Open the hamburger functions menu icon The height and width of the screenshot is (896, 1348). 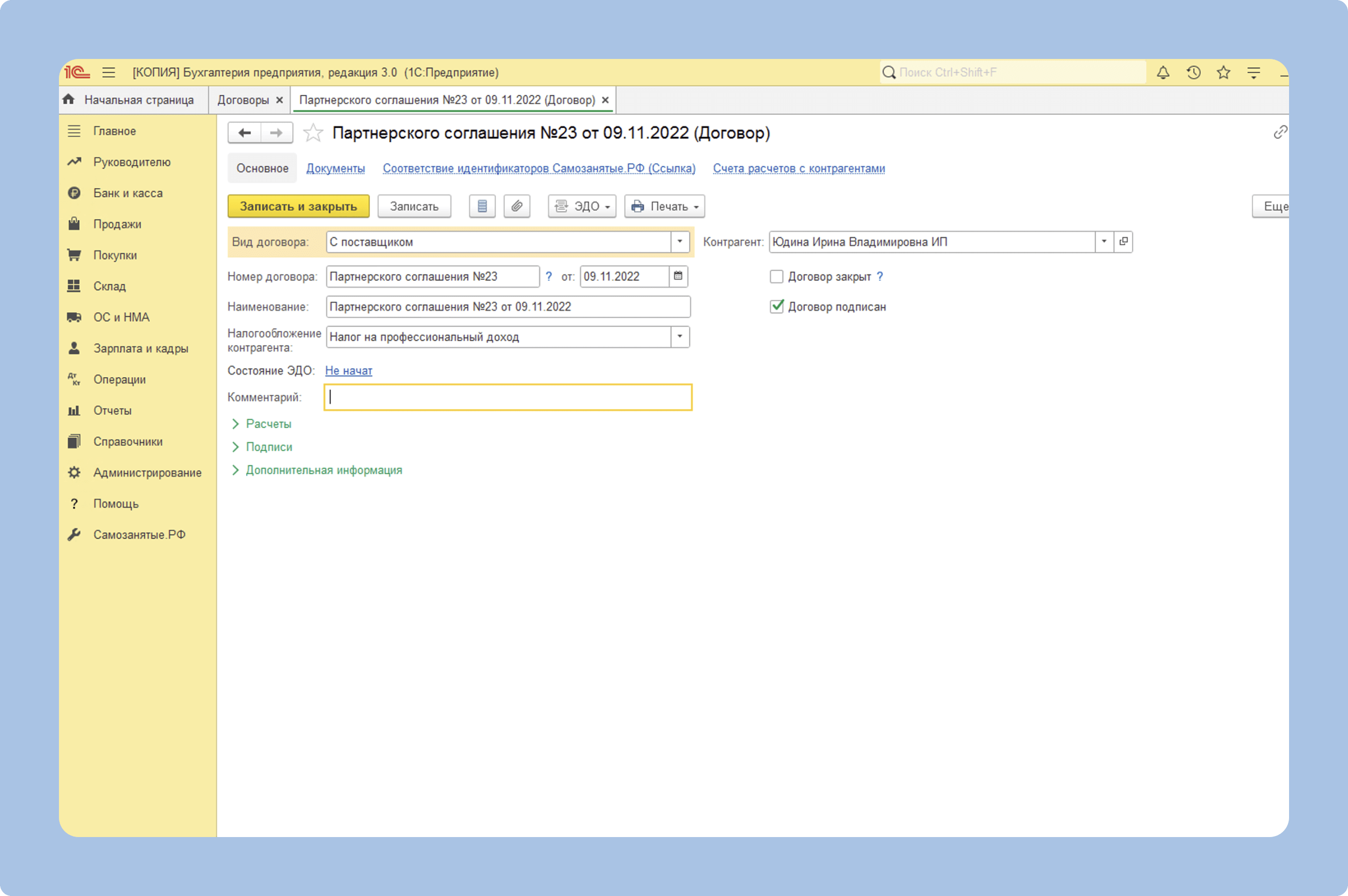click(x=109, y=73)
